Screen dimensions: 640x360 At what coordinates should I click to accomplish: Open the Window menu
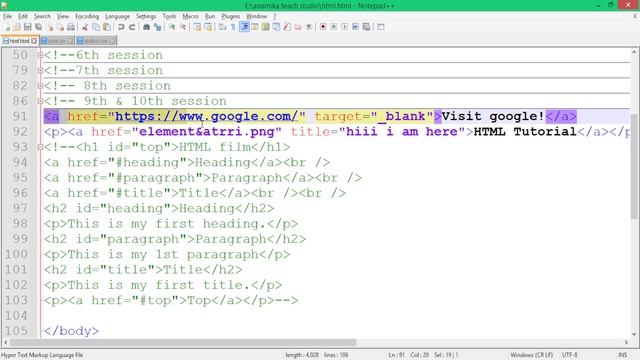(x=256, y=16)
